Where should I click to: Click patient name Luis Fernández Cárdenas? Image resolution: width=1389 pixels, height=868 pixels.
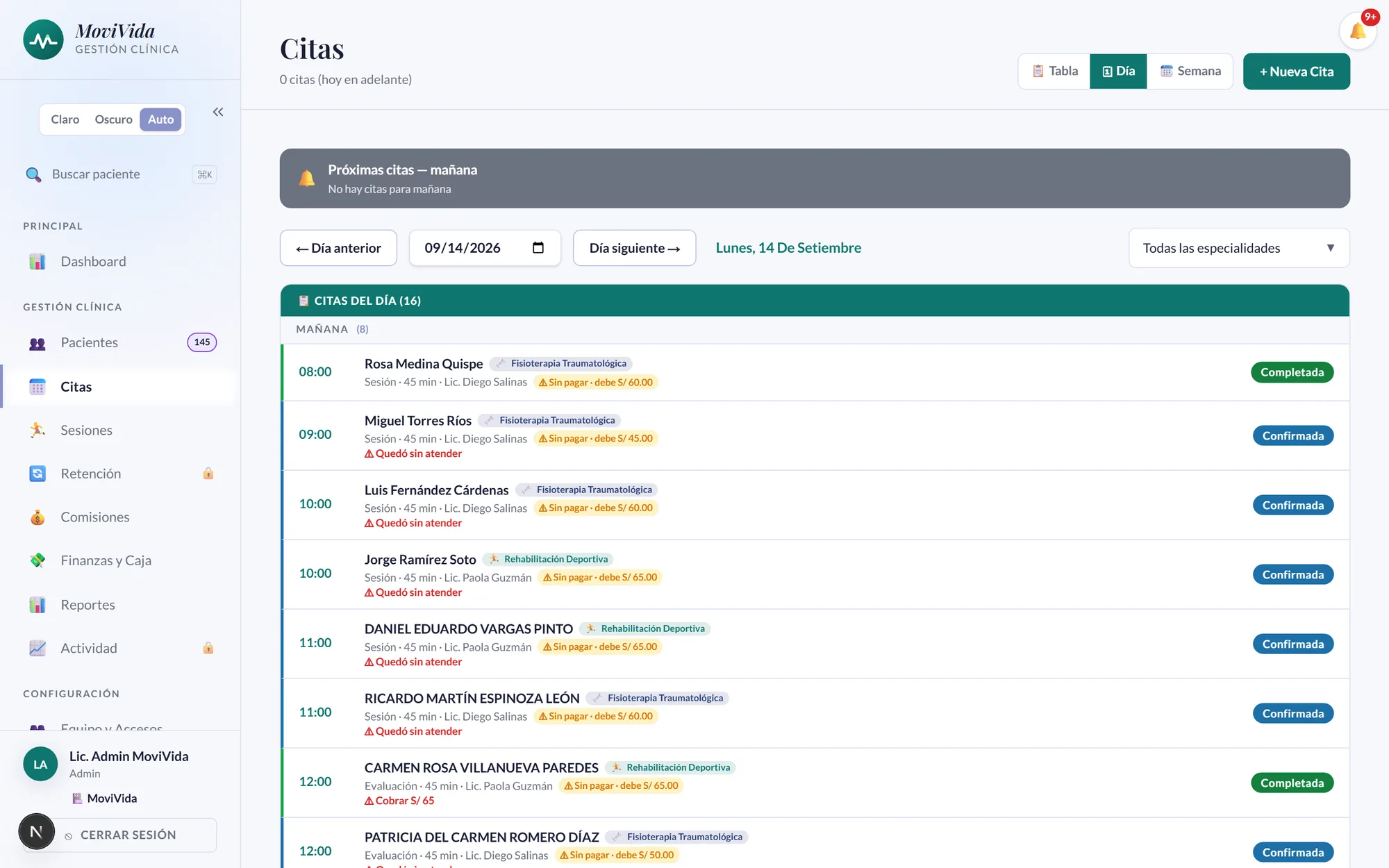tap(436, 490)
